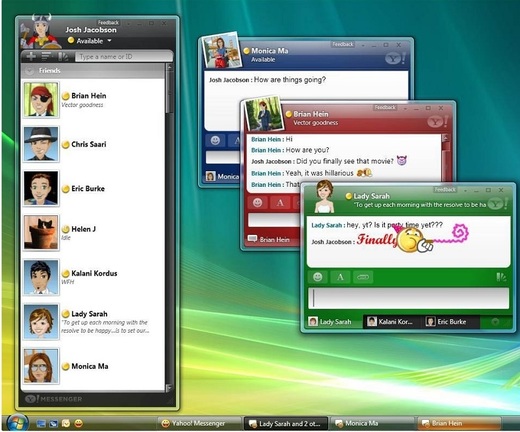Image resolution: width=520 pixels, height=432 pixels.
Task: Click Lady Sarah's avatar in the green window
Action: 324,197
